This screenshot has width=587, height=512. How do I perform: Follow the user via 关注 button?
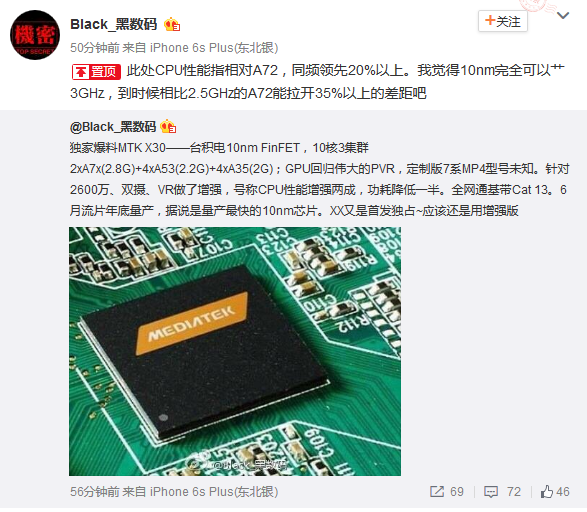(x=503, y=21)
